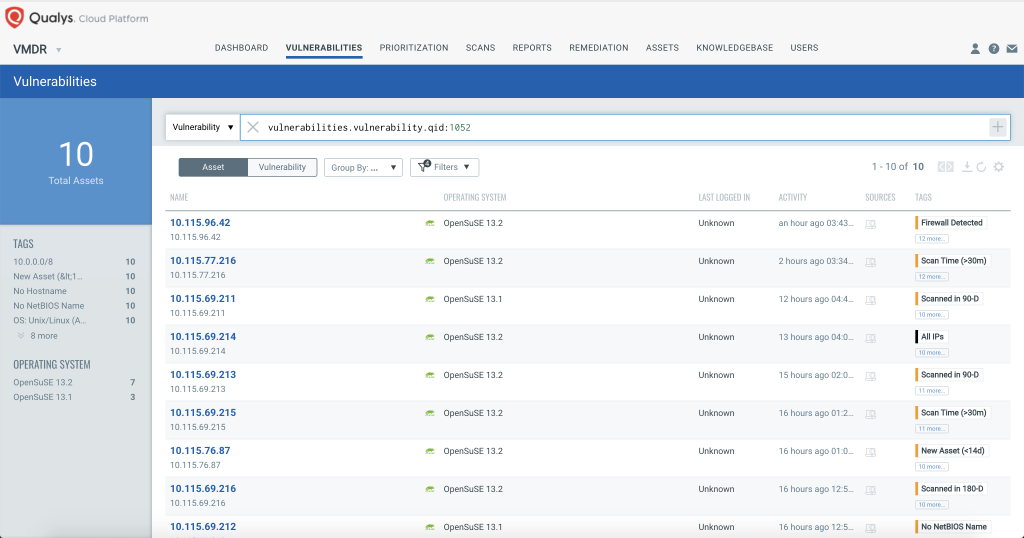Open the messages envelope icon

pyautogui.click(x=1011, y=48)
